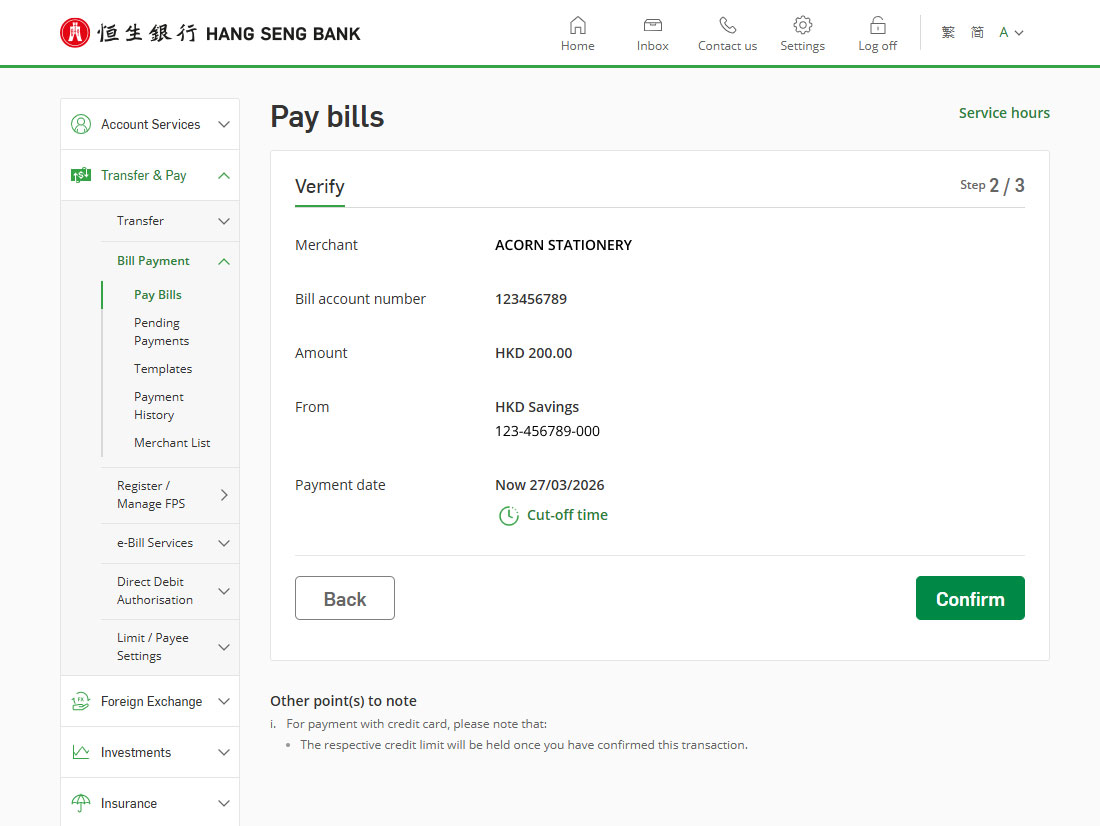
Task: Collapse Transfer & Pay chevron
Action: 224,175
